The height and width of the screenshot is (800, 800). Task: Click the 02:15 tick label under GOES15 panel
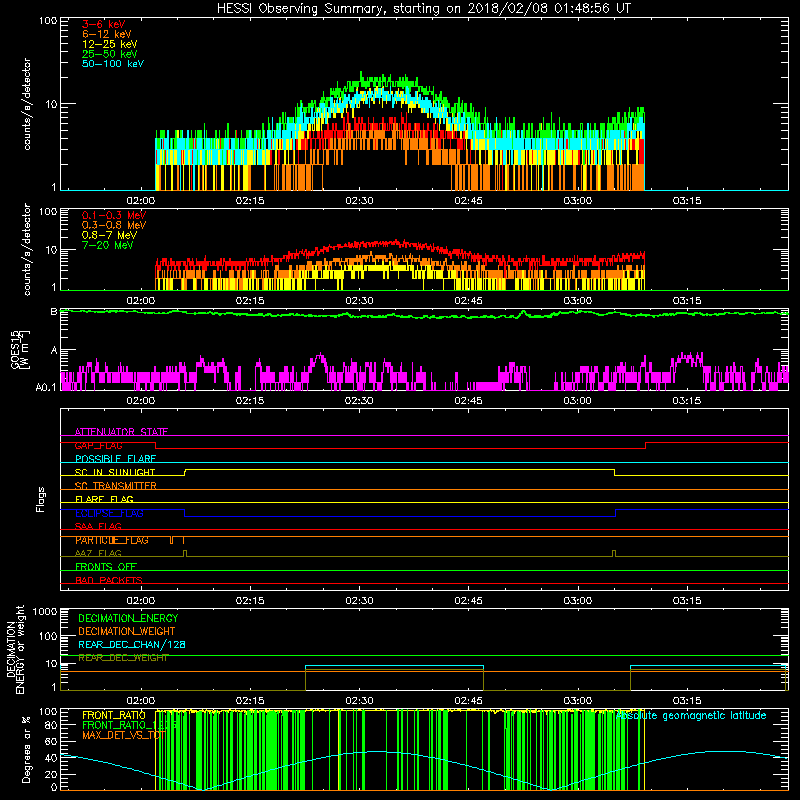click(250, 401)
